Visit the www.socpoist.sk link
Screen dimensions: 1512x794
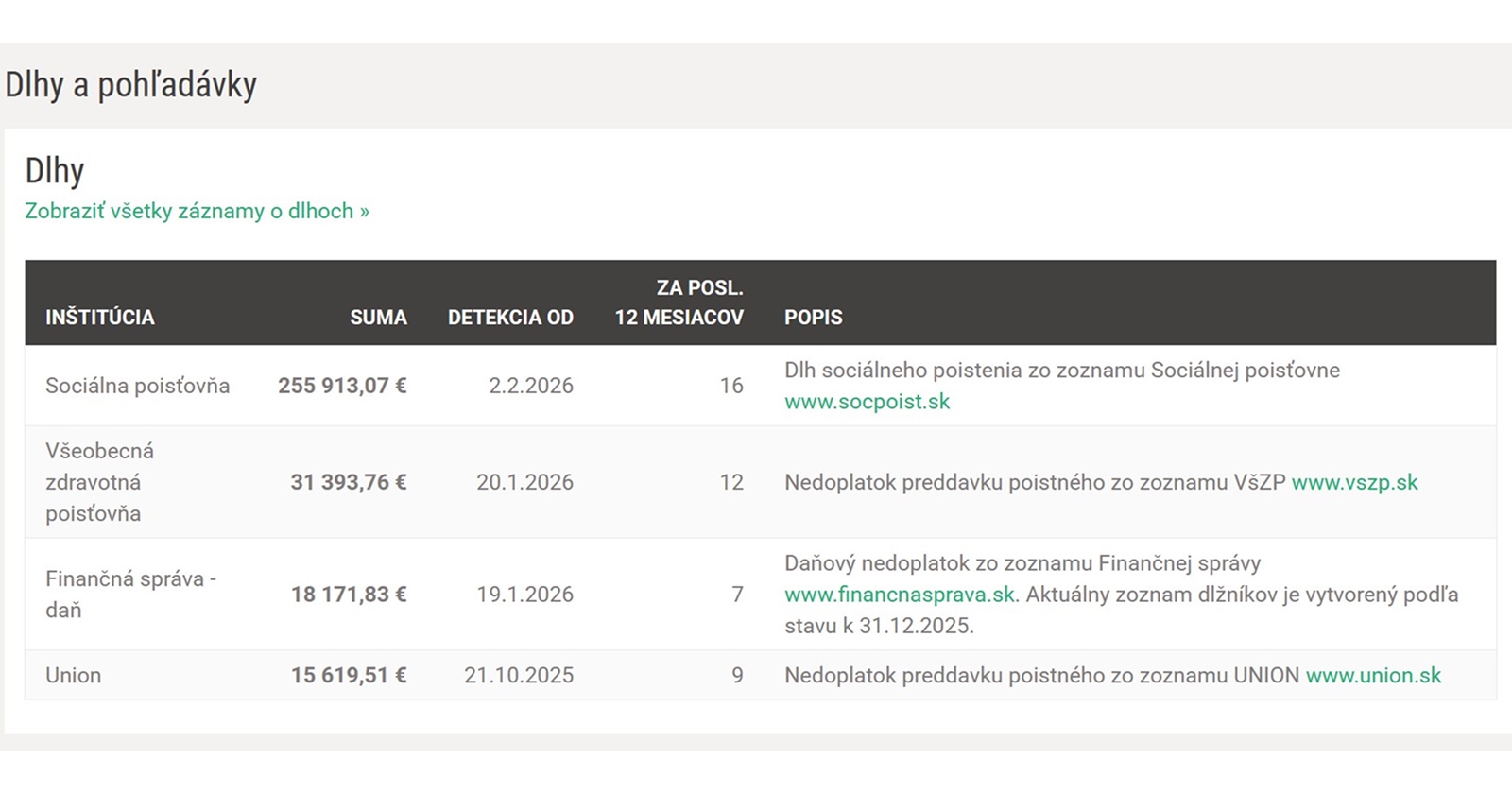(867, 402)
